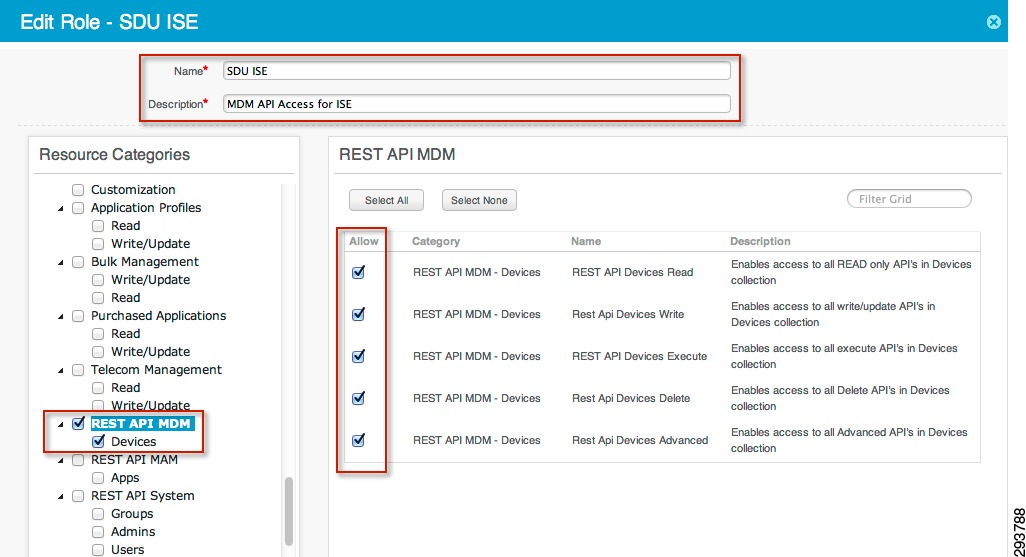Click the Rest Api Devices Write name cell
This screenshot has width=1026, height=557.
click(628, 314)
